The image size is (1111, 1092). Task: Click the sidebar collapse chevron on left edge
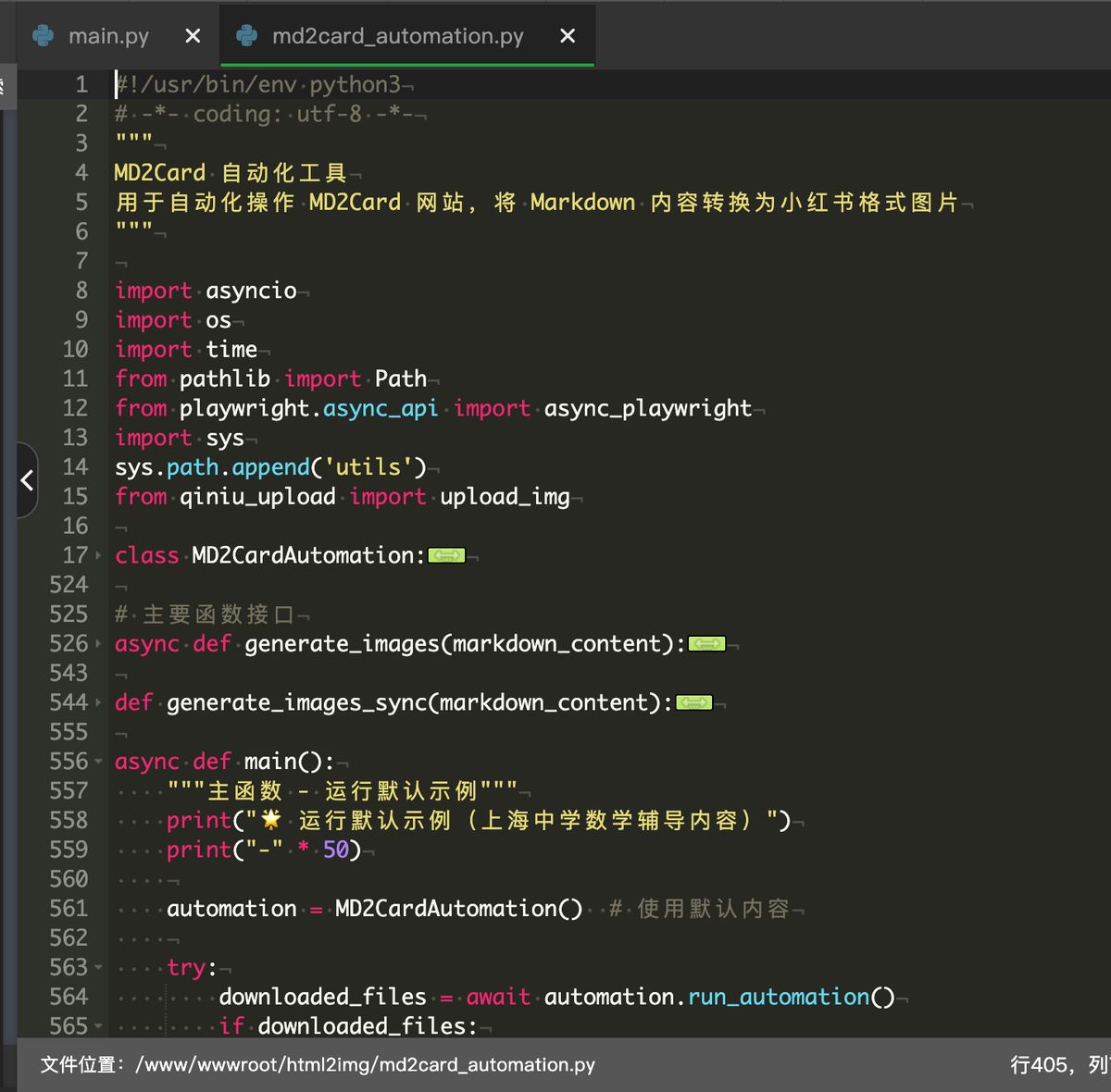(x=25, y=480)
